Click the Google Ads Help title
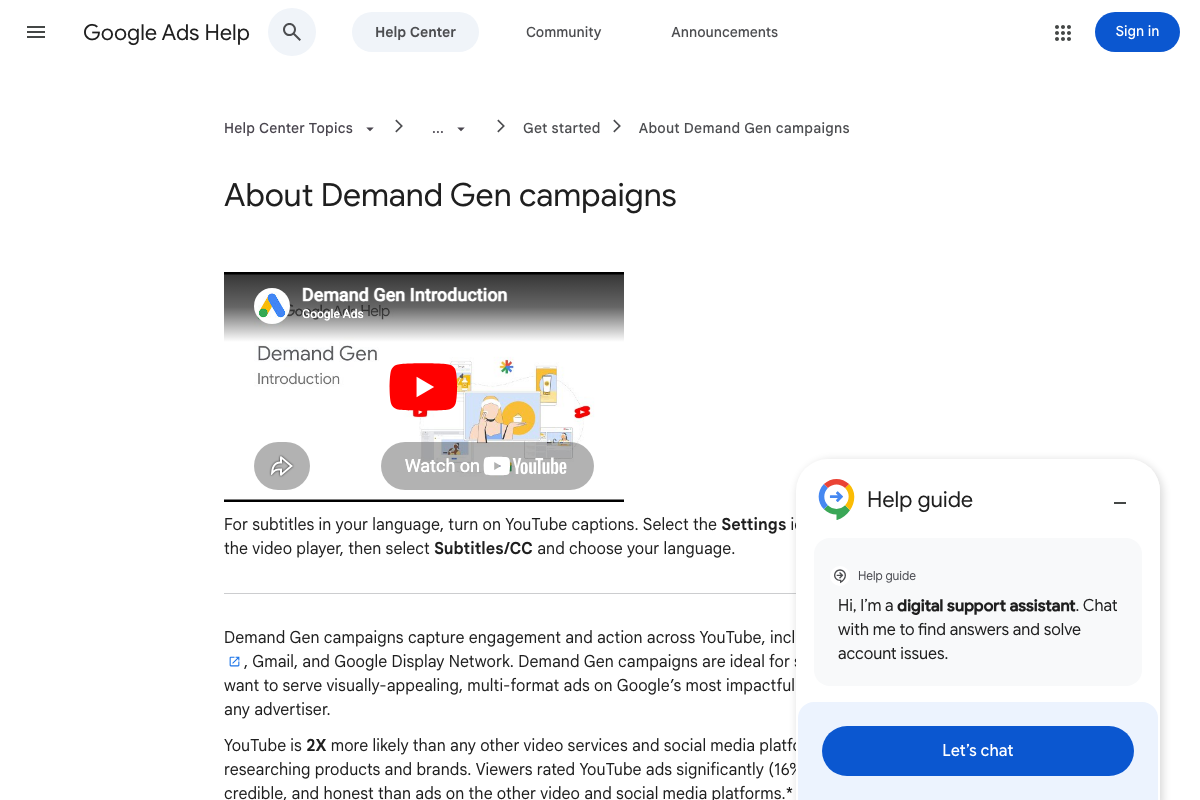Screen dimensions: 1200x800 tap(166, 32)
